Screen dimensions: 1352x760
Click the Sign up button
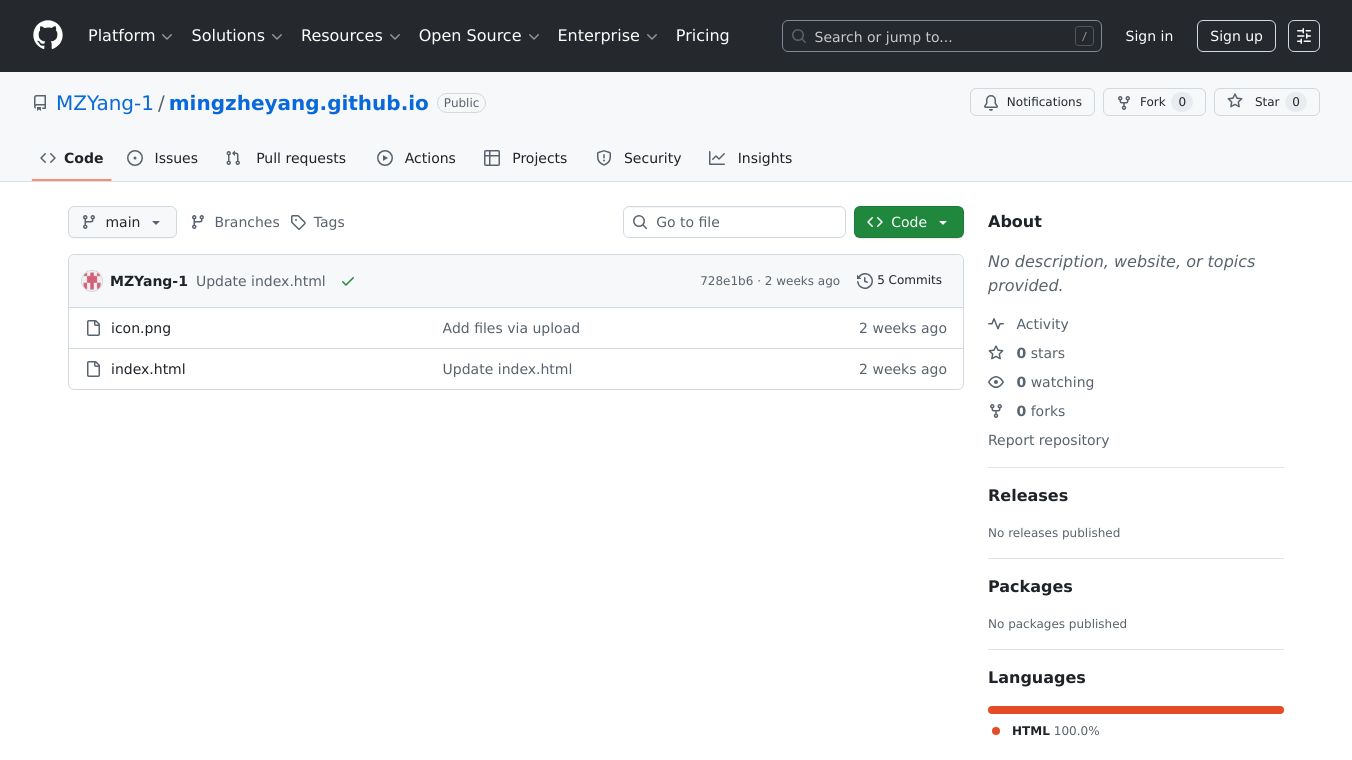coord(1236,36)
